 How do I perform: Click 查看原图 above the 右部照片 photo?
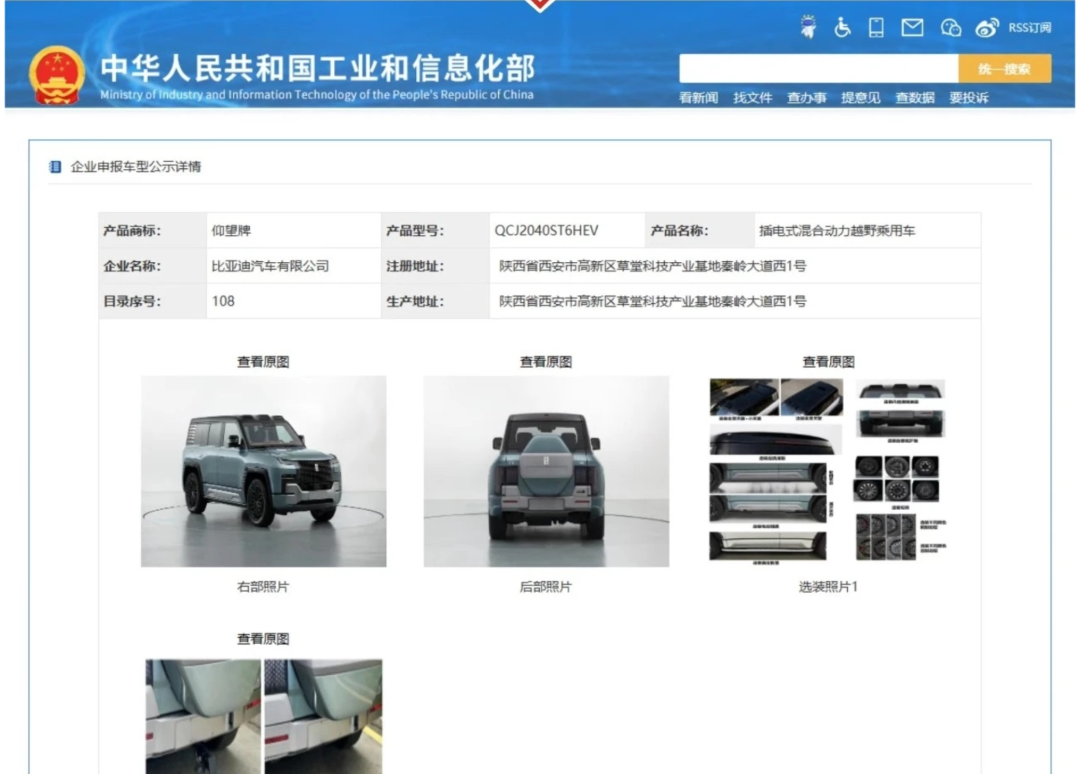coord(263,362)
